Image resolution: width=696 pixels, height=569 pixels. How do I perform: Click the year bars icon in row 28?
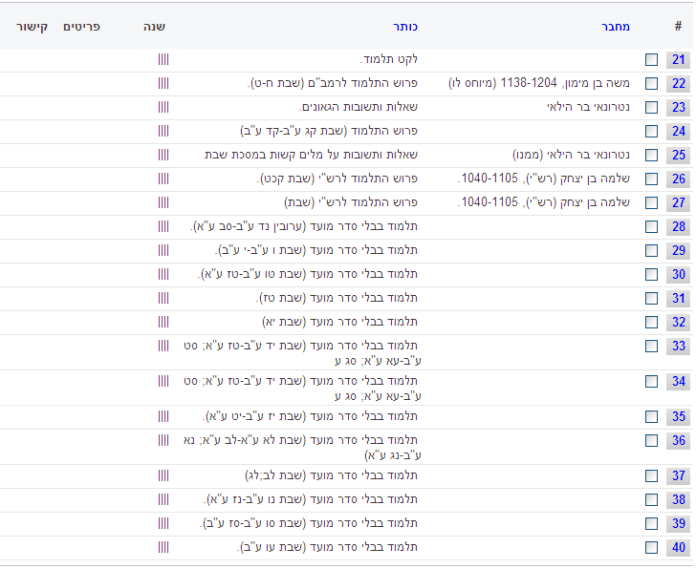[163, 227]
